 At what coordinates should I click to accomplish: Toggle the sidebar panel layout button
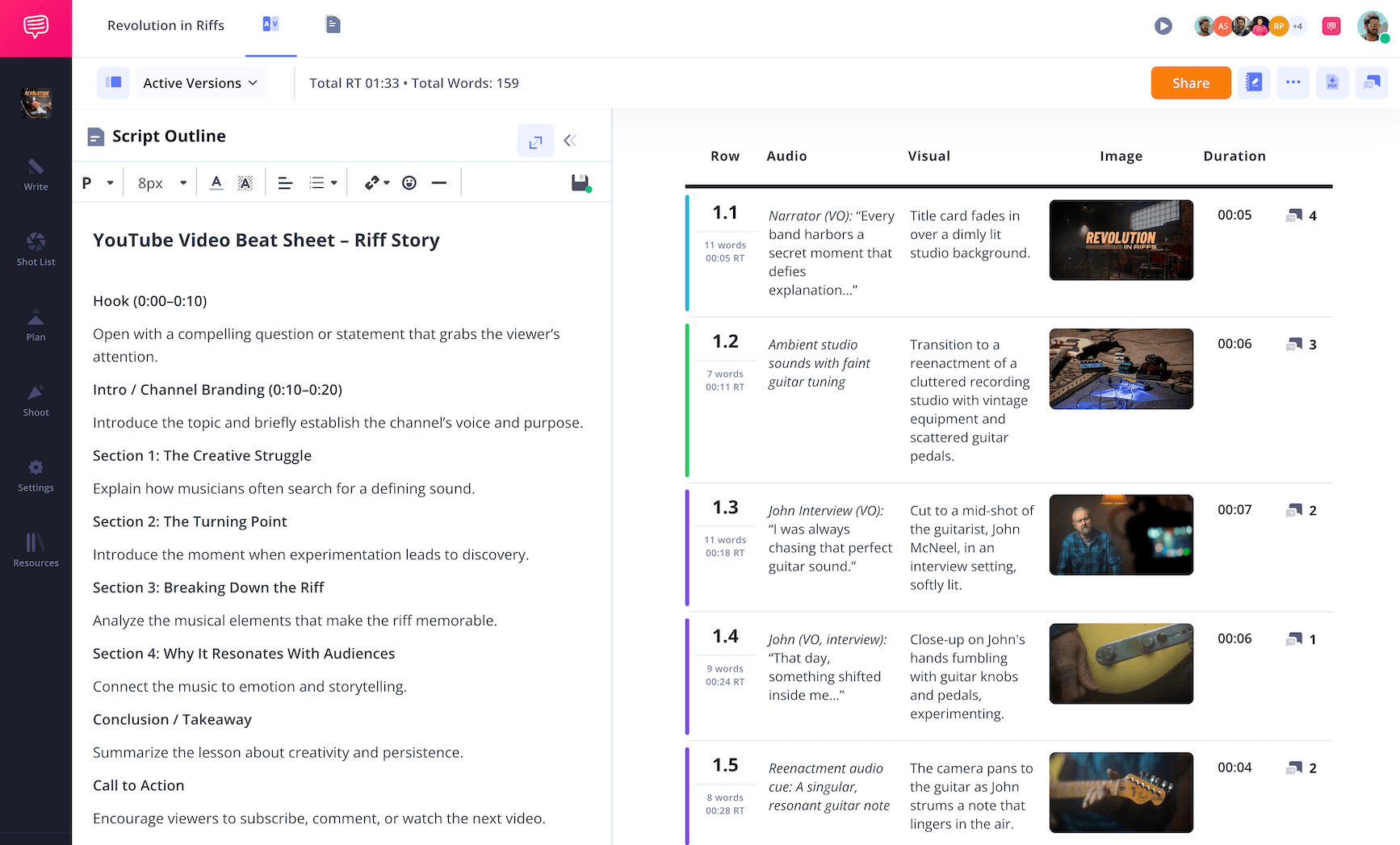click(x=114, y=82)
